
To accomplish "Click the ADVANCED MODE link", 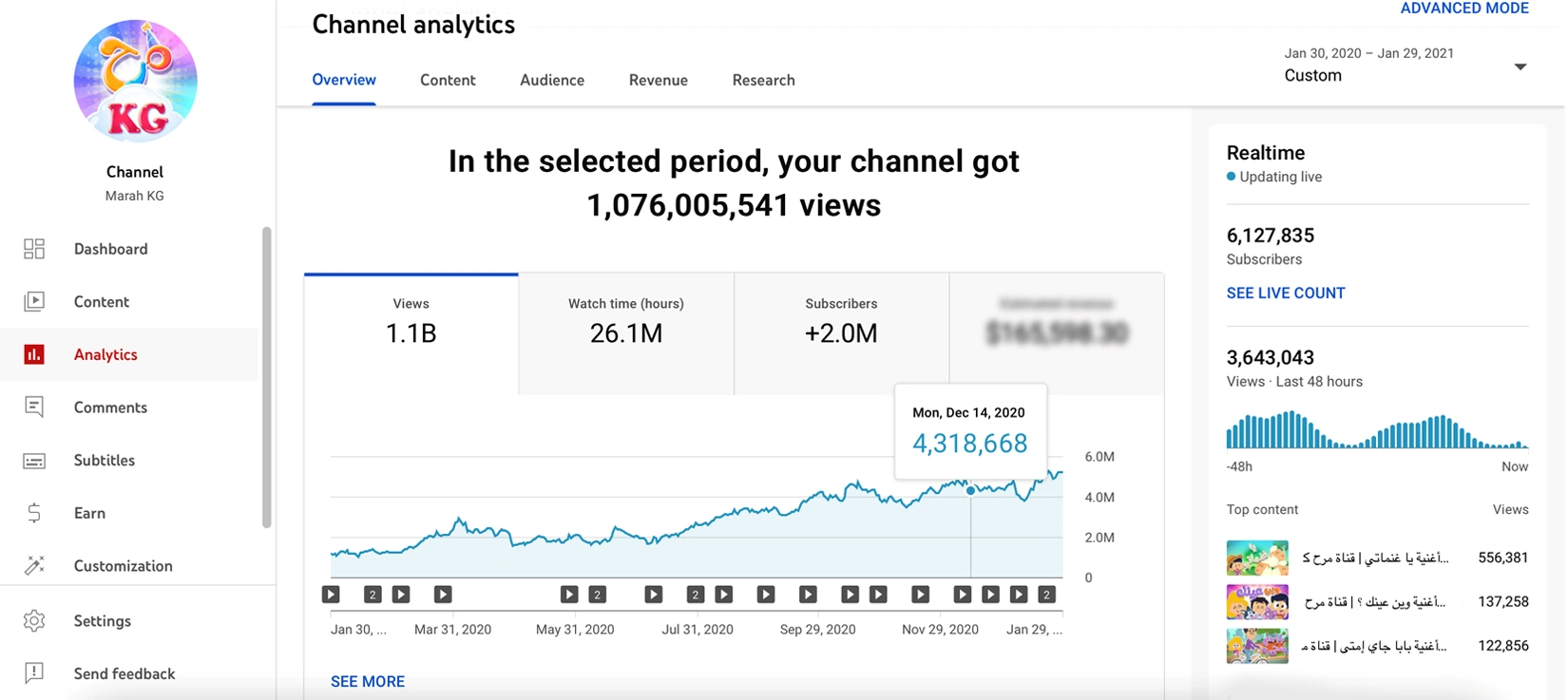I will [x=1464, y=9].
